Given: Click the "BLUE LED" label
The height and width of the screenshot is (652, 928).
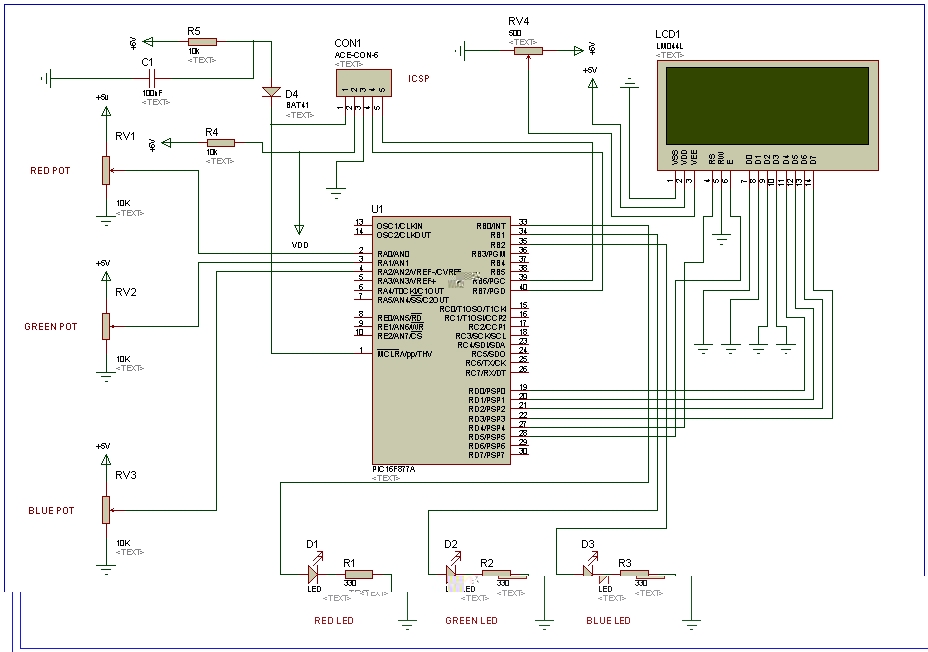Looking at the screenshot, I should 608,621.
